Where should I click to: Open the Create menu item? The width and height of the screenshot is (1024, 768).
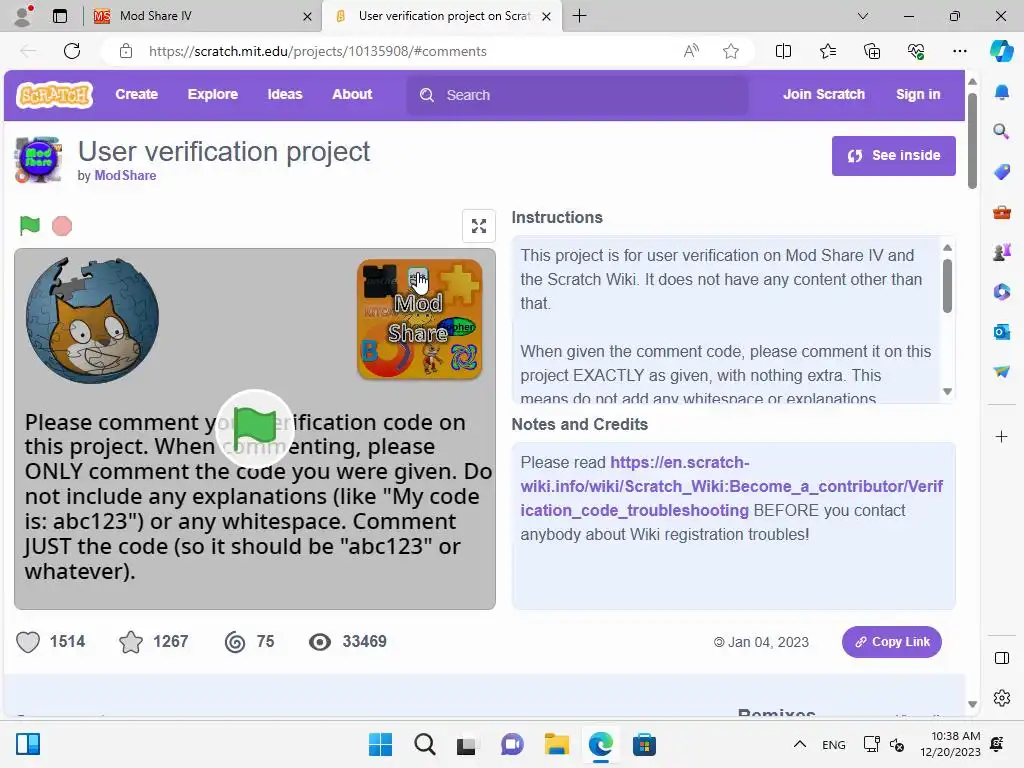coord(136,95)
